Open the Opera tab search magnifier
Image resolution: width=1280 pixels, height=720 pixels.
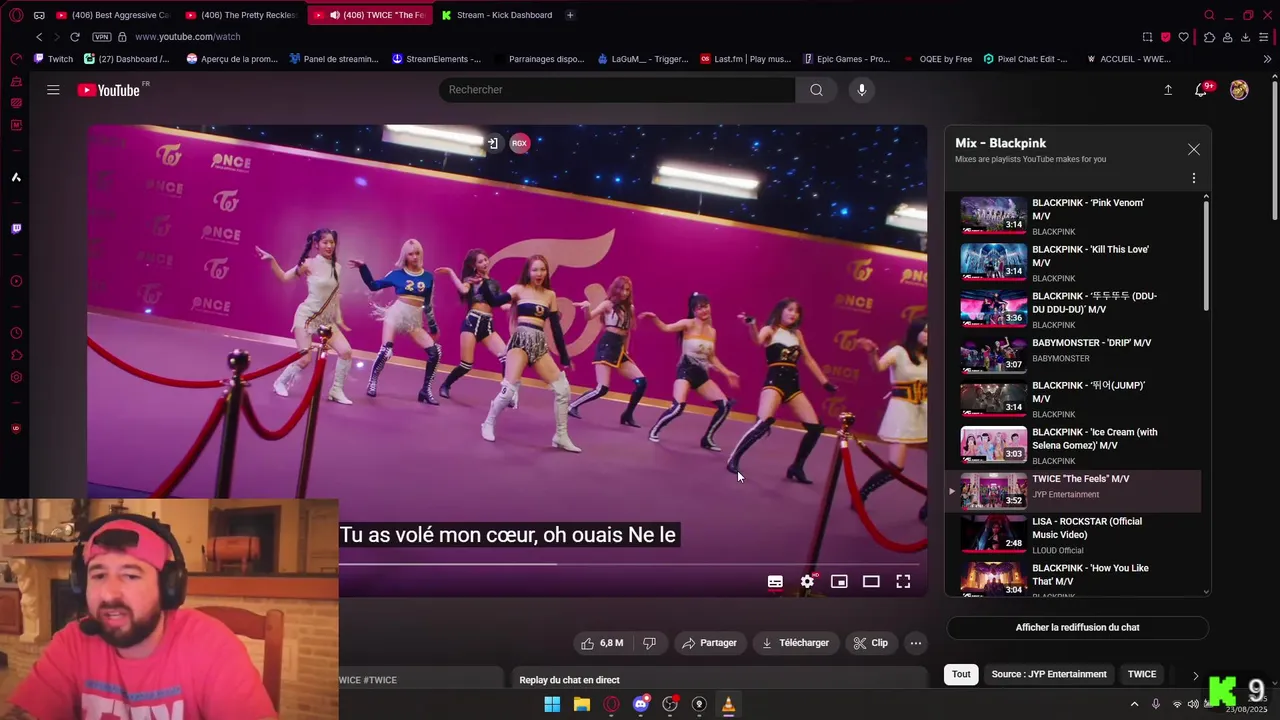1209,15
